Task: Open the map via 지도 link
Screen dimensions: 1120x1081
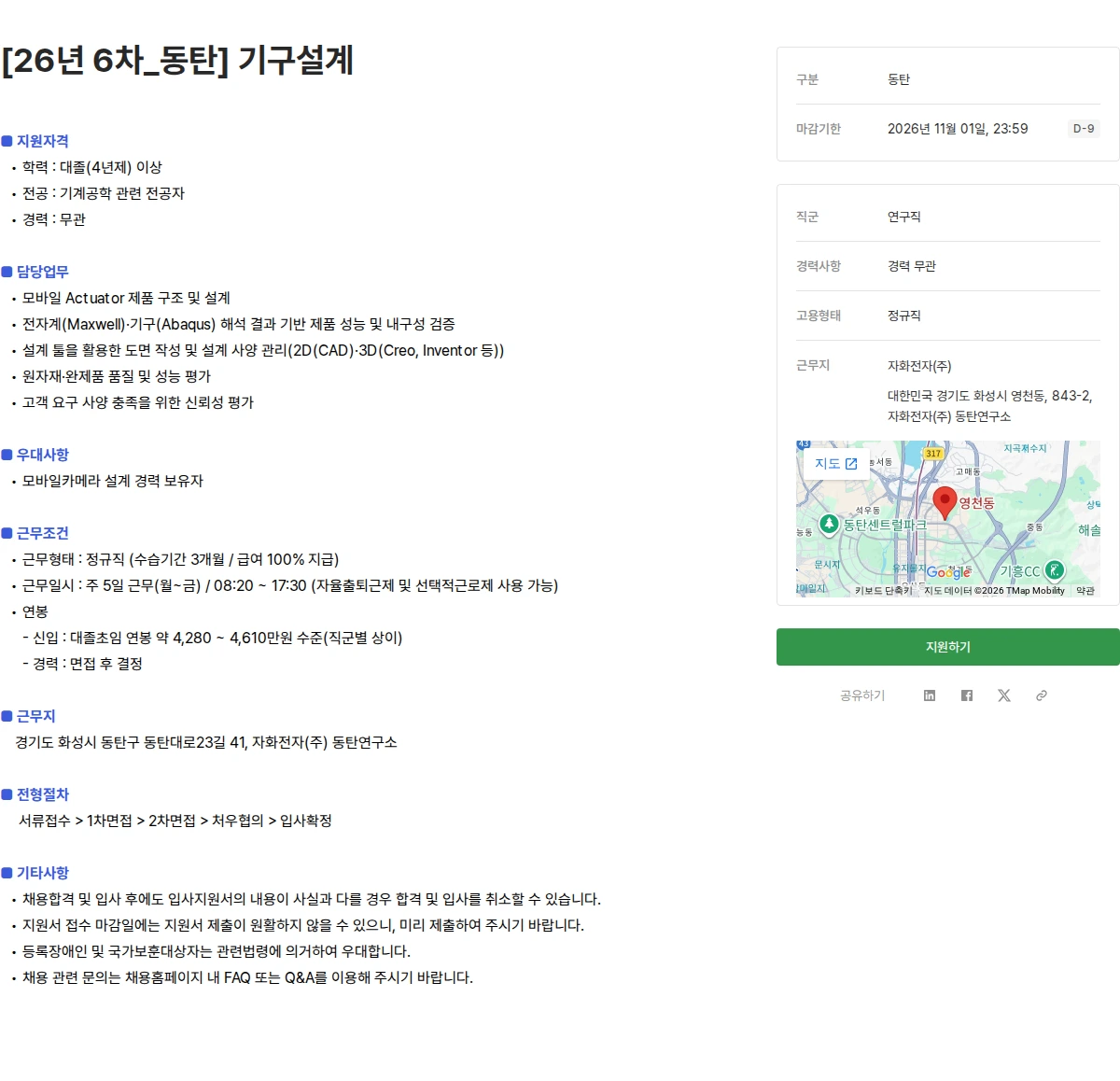Action: point(835,463)
